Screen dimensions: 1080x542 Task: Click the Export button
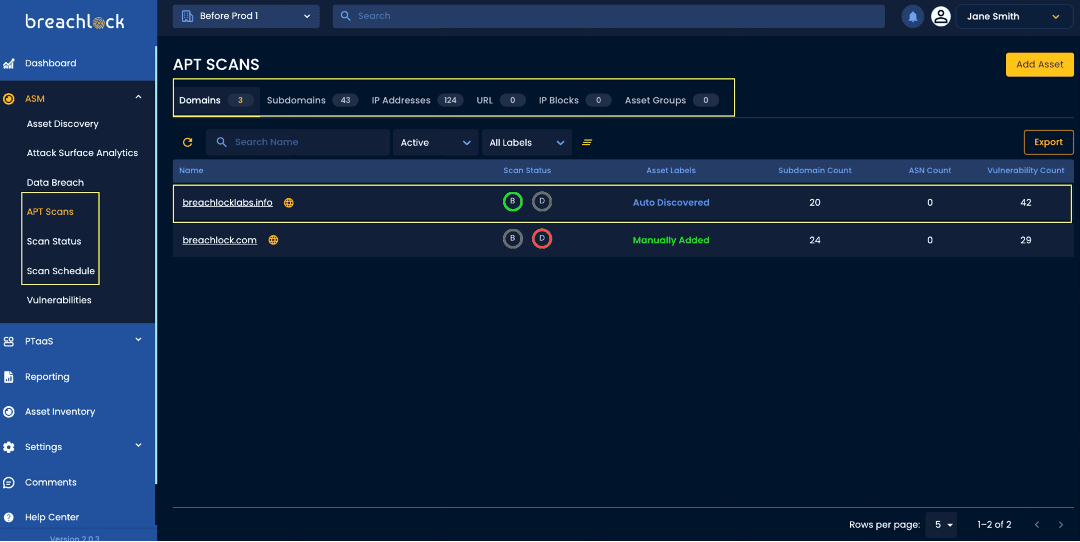click(x=1048, y=143)
